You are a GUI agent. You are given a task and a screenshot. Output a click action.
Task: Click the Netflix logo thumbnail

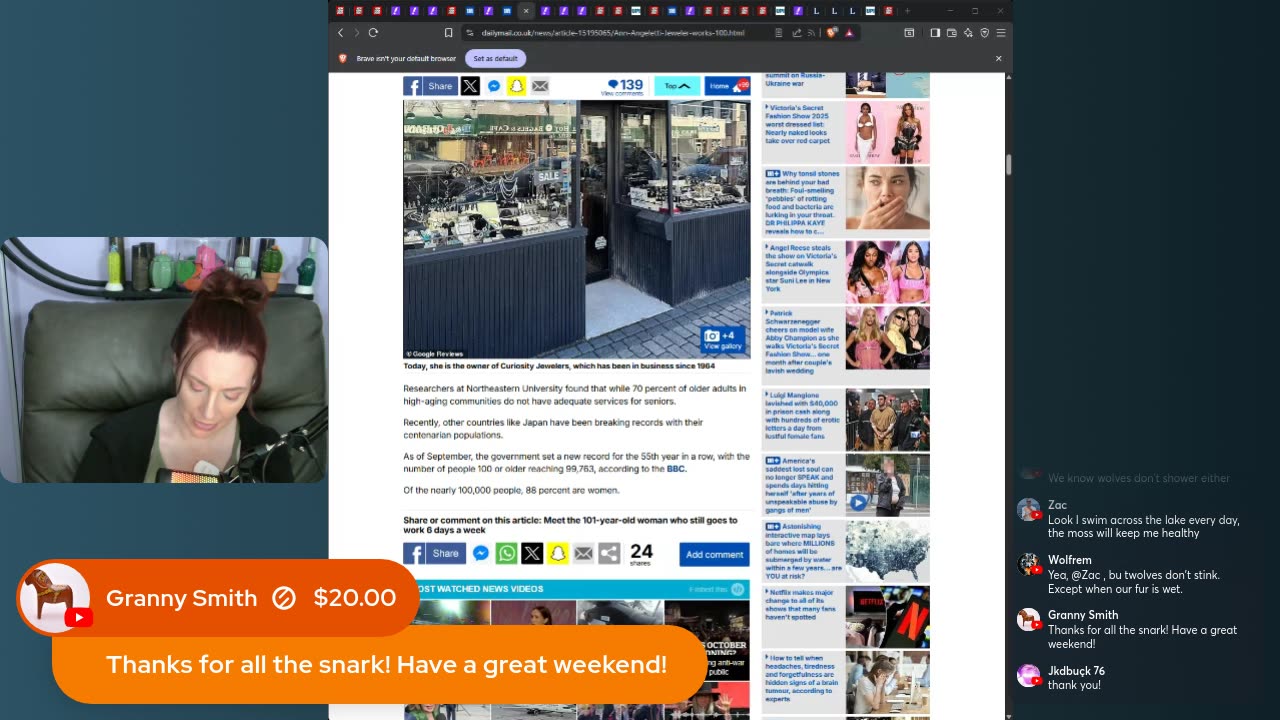click(887, 617)
